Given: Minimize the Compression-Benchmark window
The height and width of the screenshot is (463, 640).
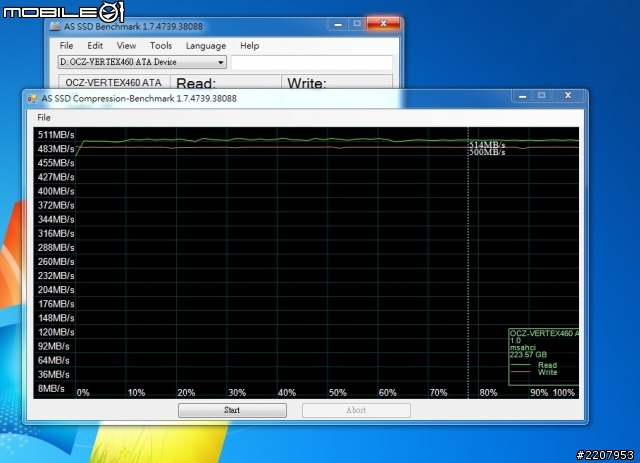Looking at the screenshot, I should tap(522, 96).
